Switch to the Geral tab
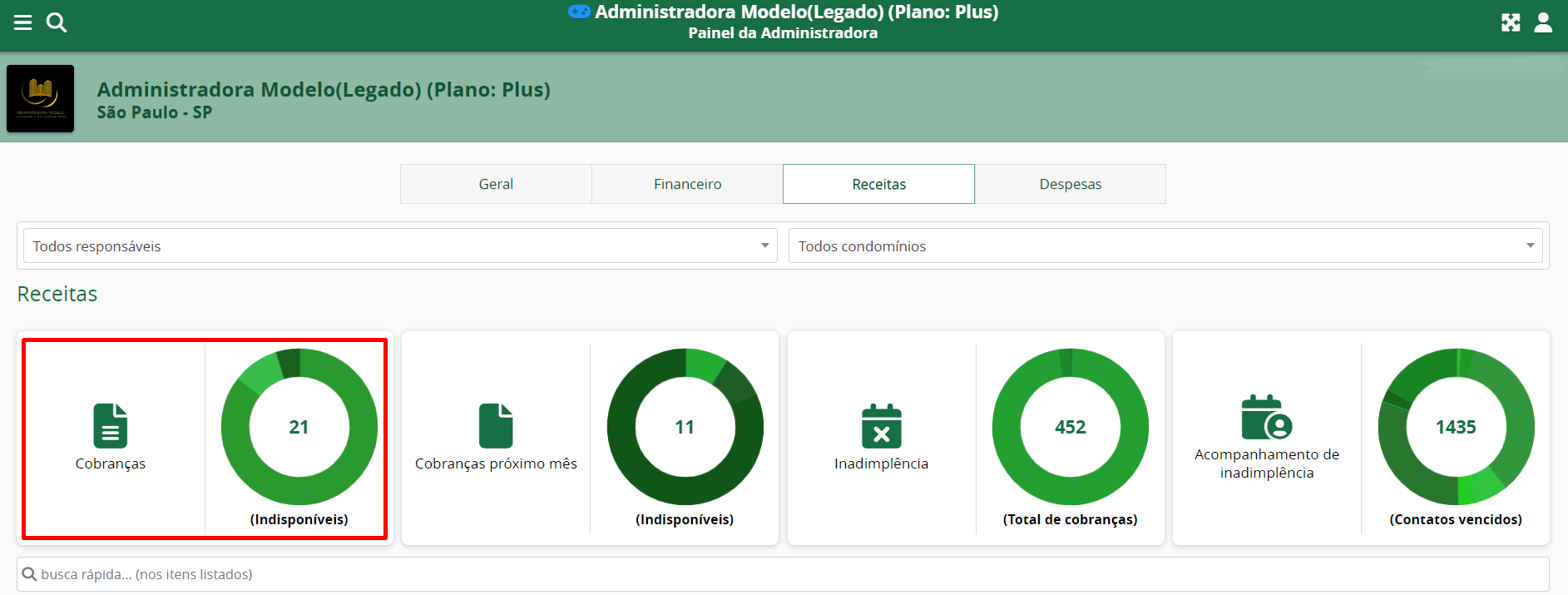 [496, 184]
